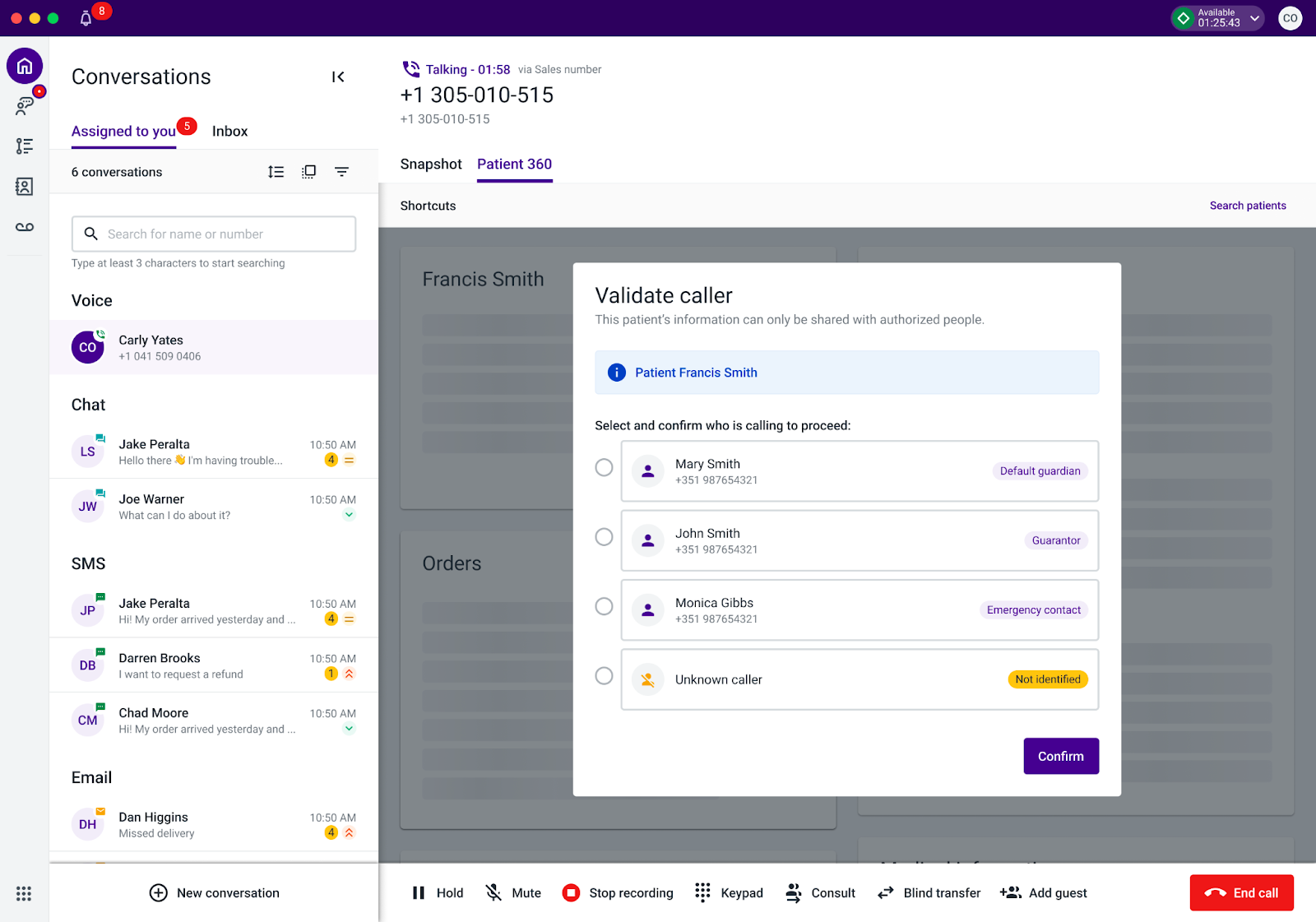This screenshot has width=1316, height=922.
Task: Open the Snapshot tab
Action: point(431,164)
